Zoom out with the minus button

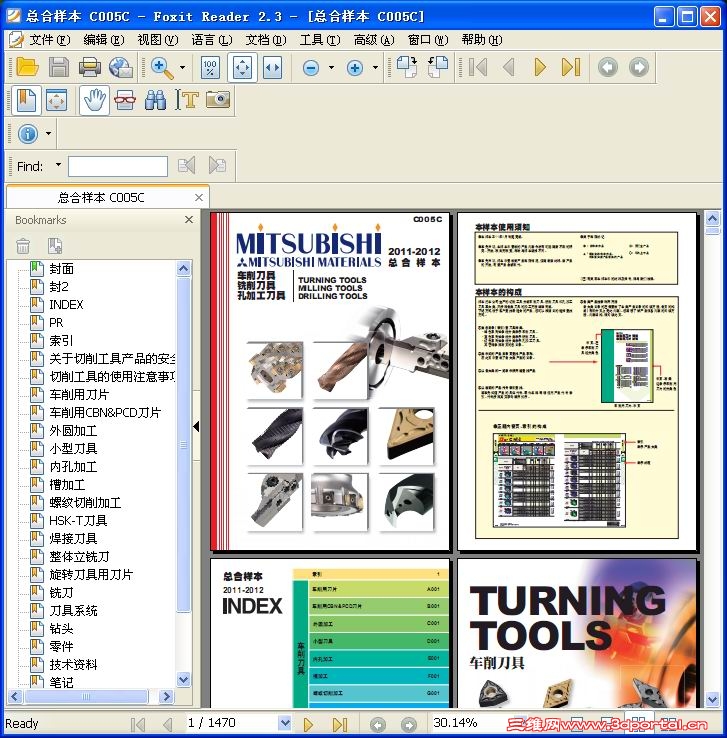[311, 68]
